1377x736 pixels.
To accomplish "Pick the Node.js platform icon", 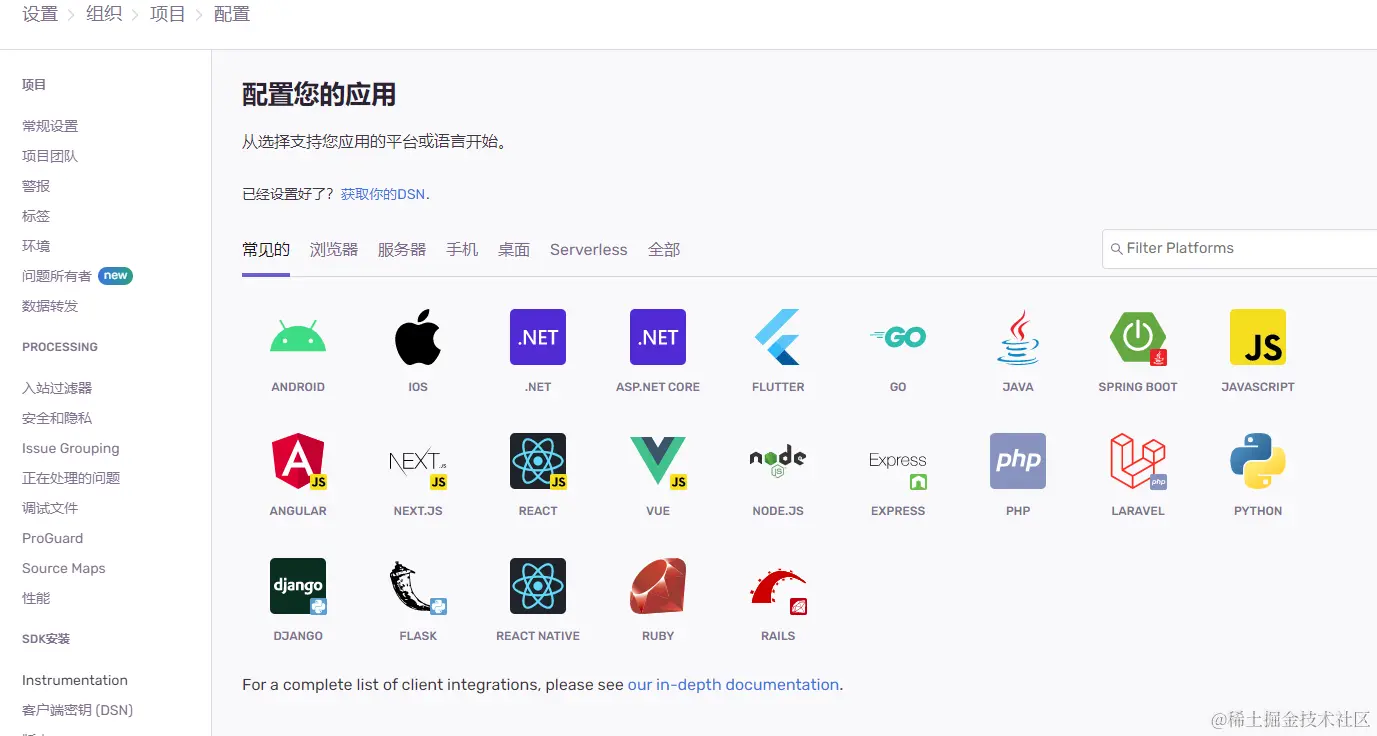I will point(778,461).
